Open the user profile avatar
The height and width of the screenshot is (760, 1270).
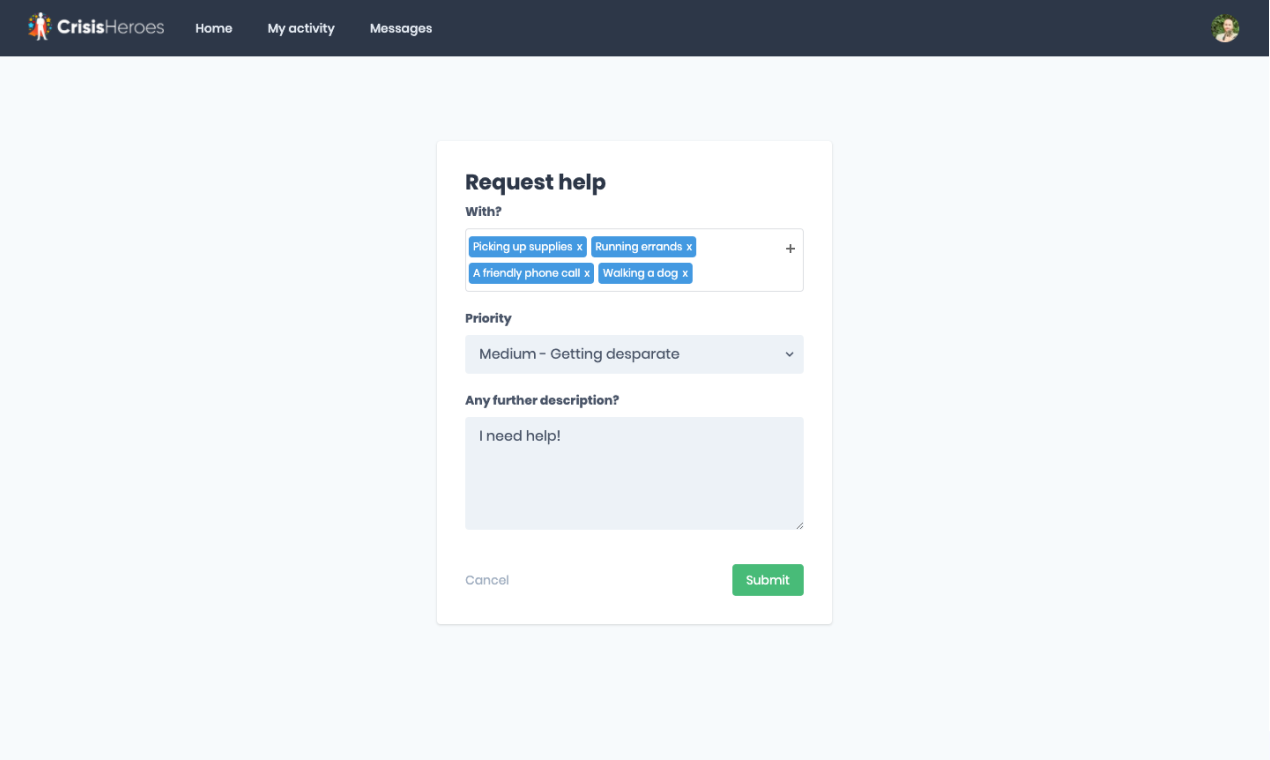[x=1225, y=28]
